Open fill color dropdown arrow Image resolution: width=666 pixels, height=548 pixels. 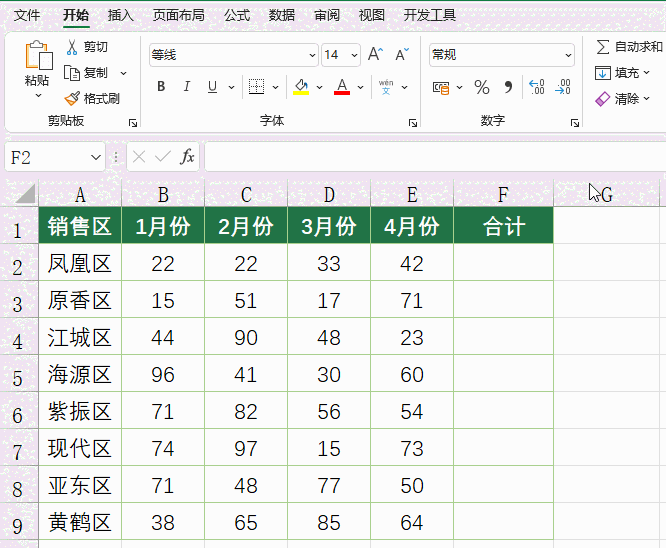pos(319,87)
